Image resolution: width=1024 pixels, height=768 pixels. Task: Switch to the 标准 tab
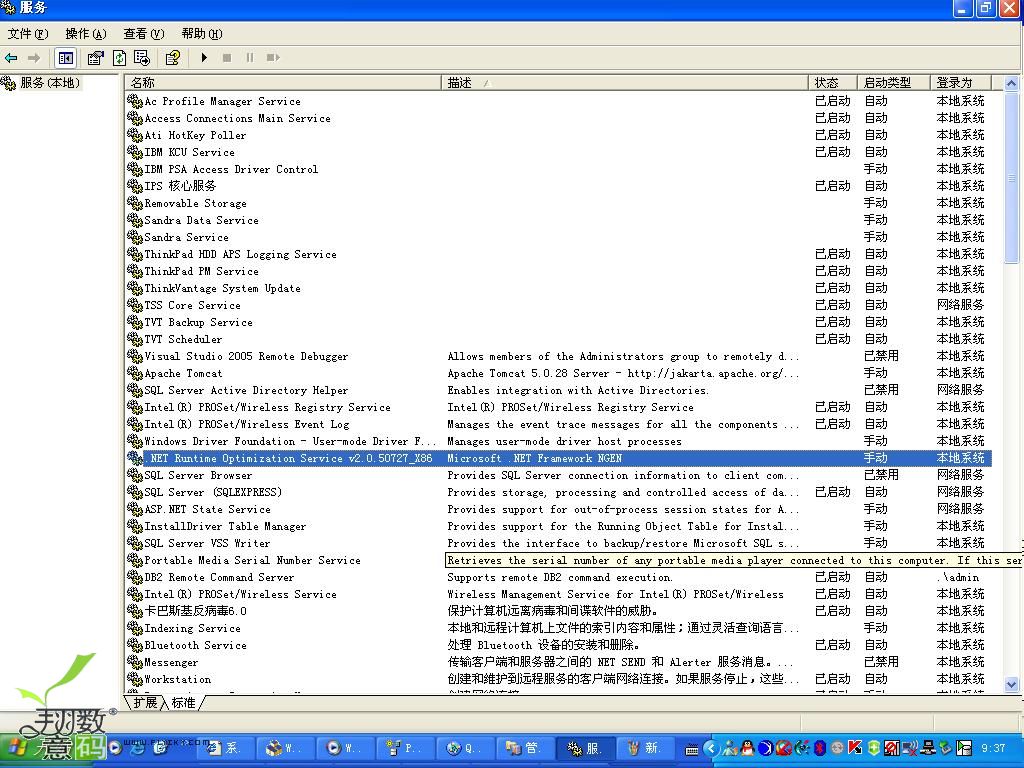pyautogui.click(x=184, y=703)
